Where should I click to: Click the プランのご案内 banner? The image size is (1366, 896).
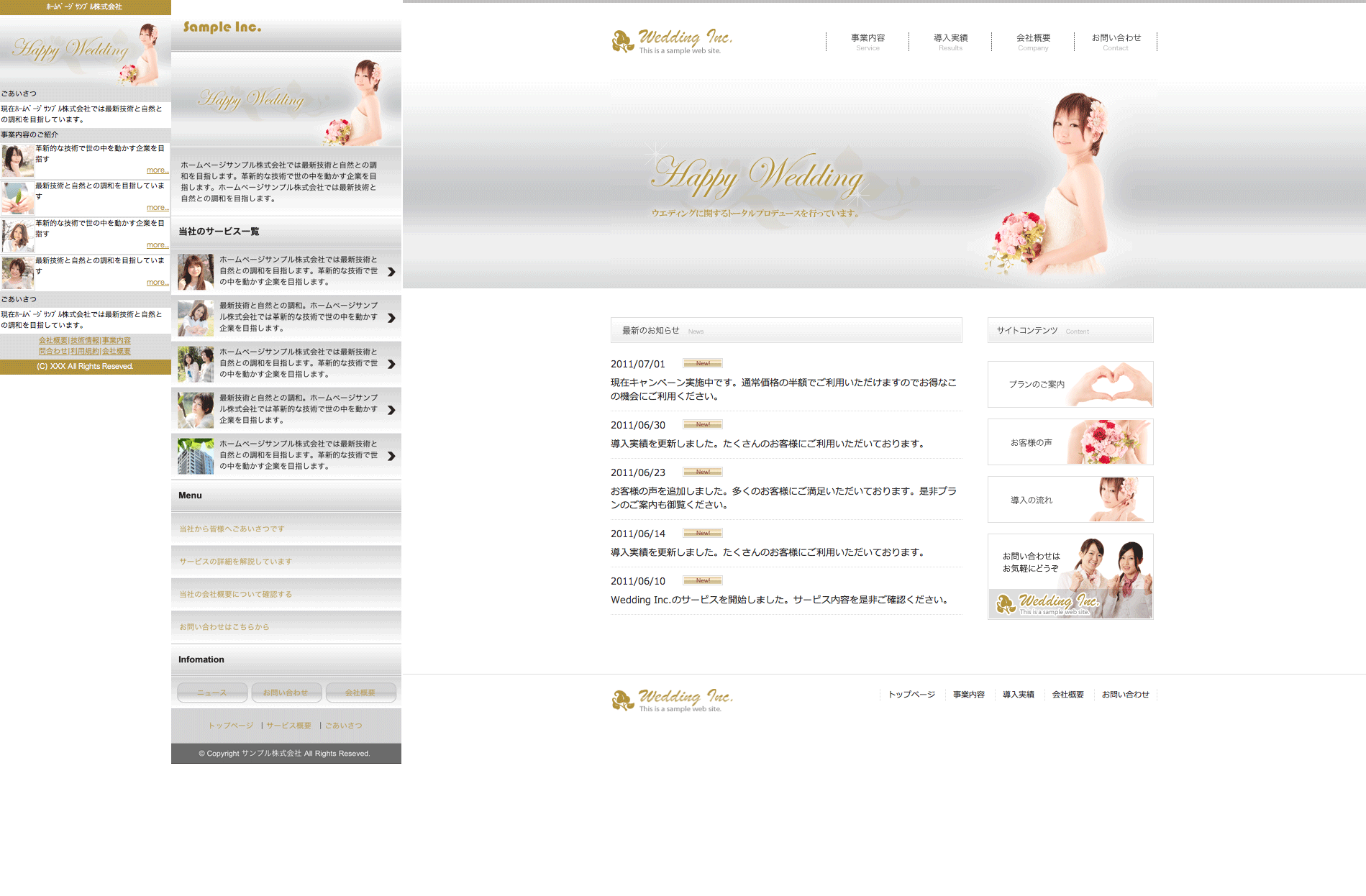(x=1070, y=385)
